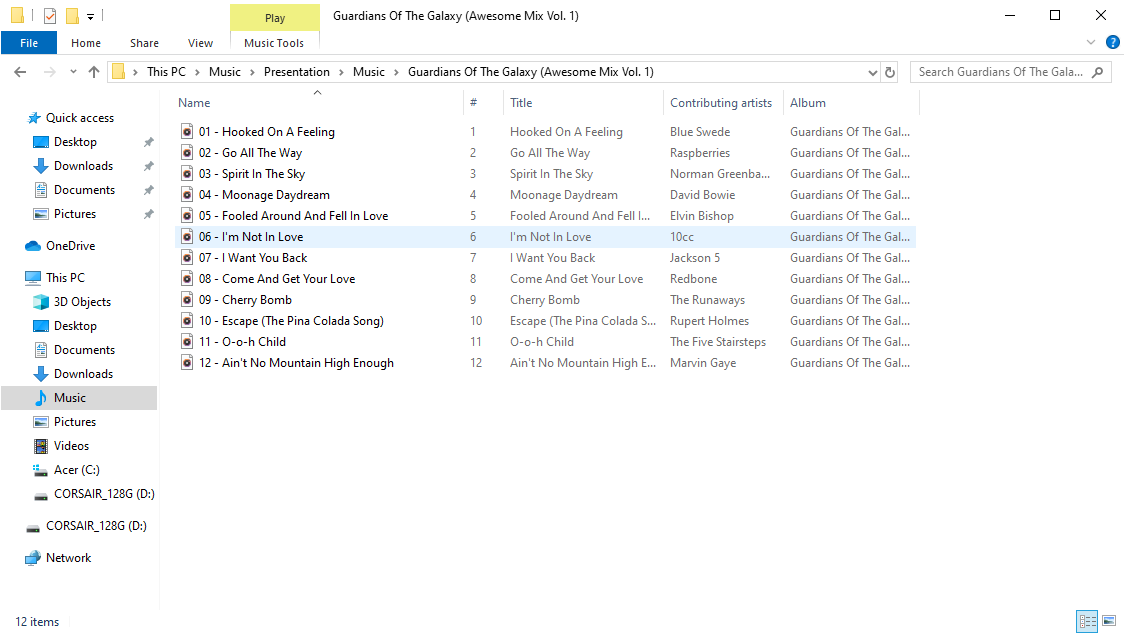This screenshot has height=634, width=1125.
Task: Select 10 - Escape (The Pina Colada Song)
Action: click(x=291, y=321)
